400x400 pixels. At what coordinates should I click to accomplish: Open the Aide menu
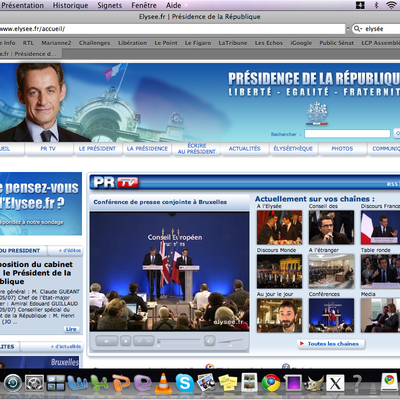click(x=174, y=5)
